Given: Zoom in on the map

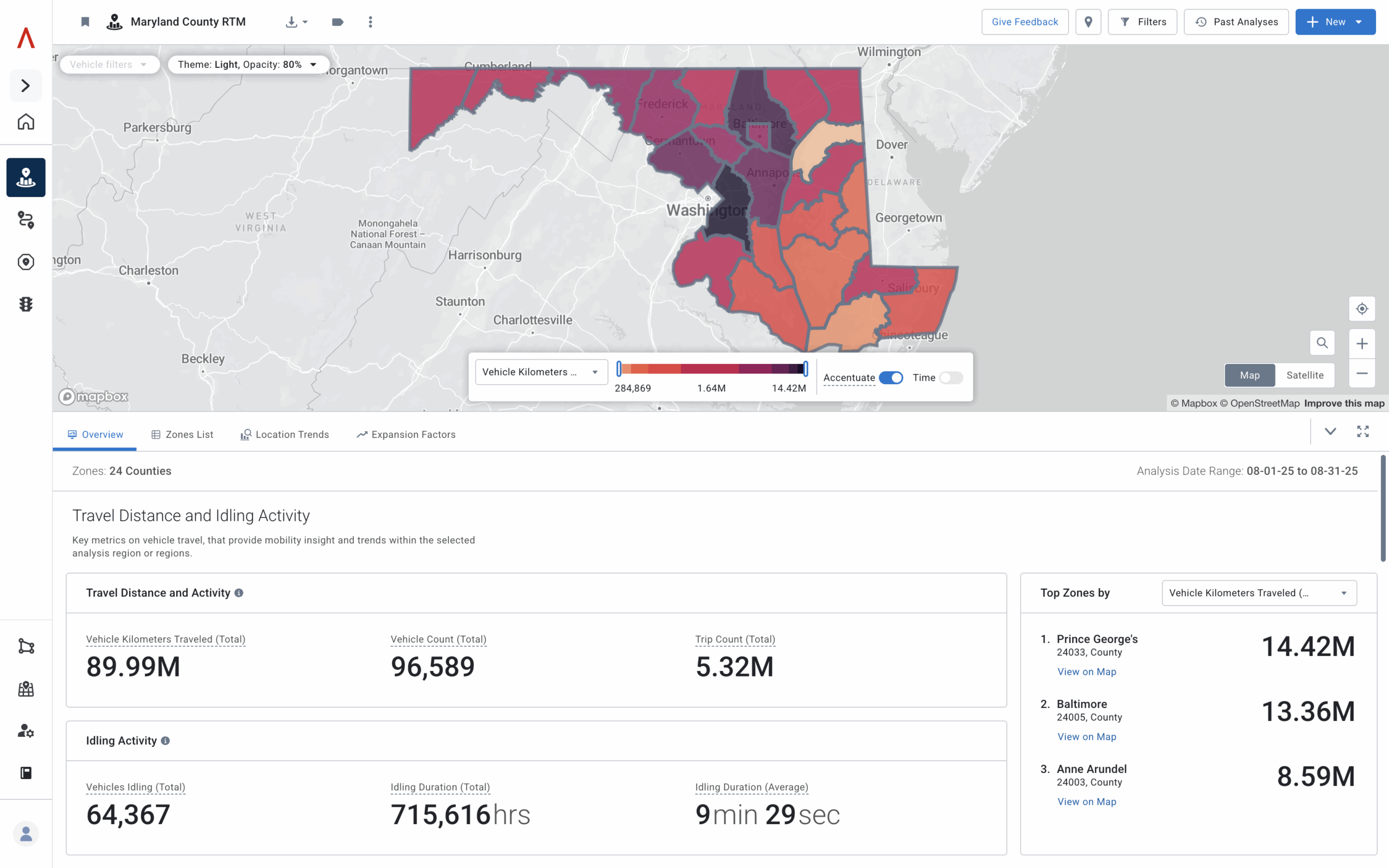Looking at the screenshot, I should click(x=1361, y=343).
